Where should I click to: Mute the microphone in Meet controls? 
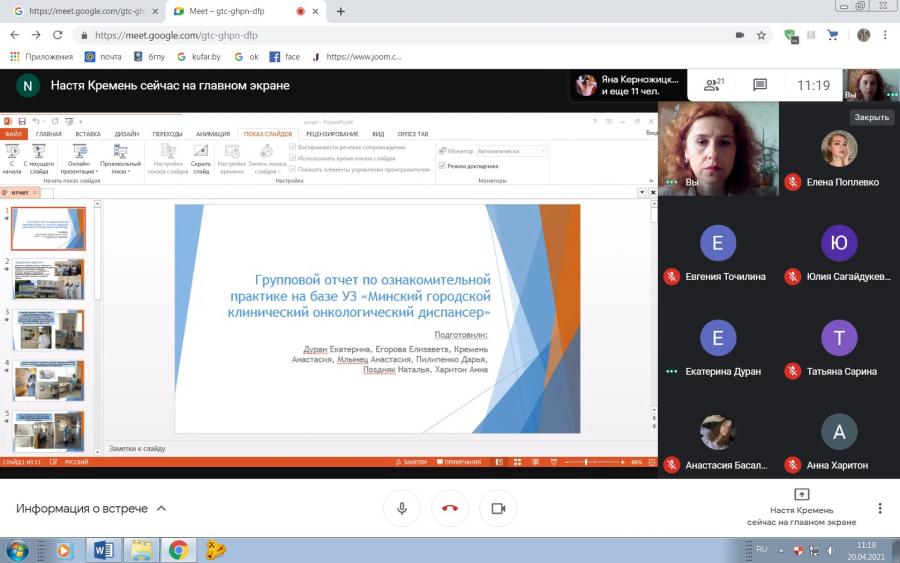coord(402,508)
